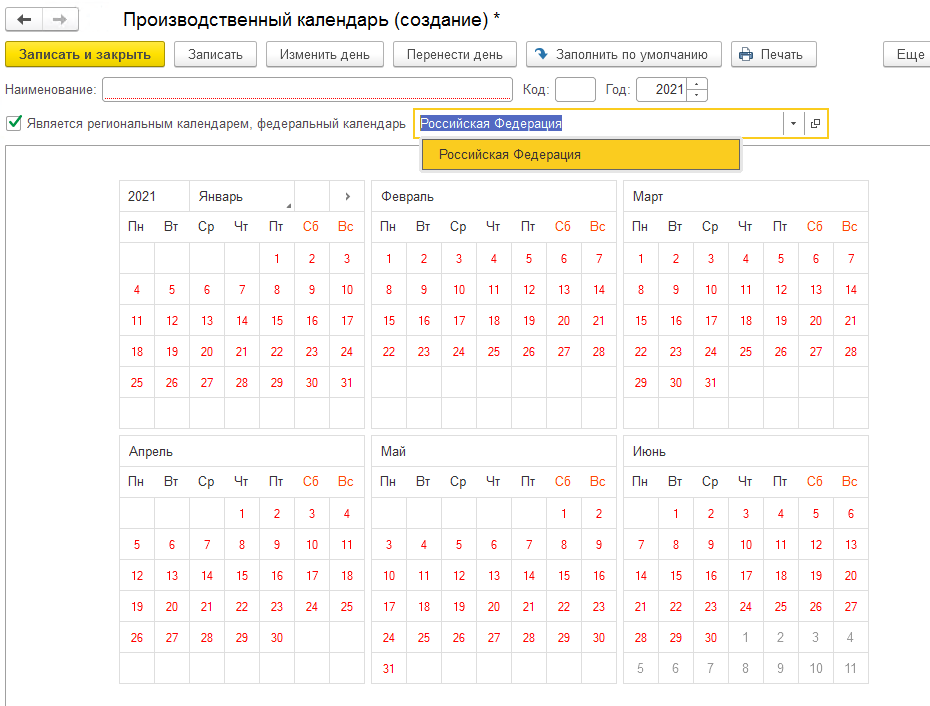Open the 'Январь' month selector
Viewport: 930px width, 706px height.
tap(242, 196)
